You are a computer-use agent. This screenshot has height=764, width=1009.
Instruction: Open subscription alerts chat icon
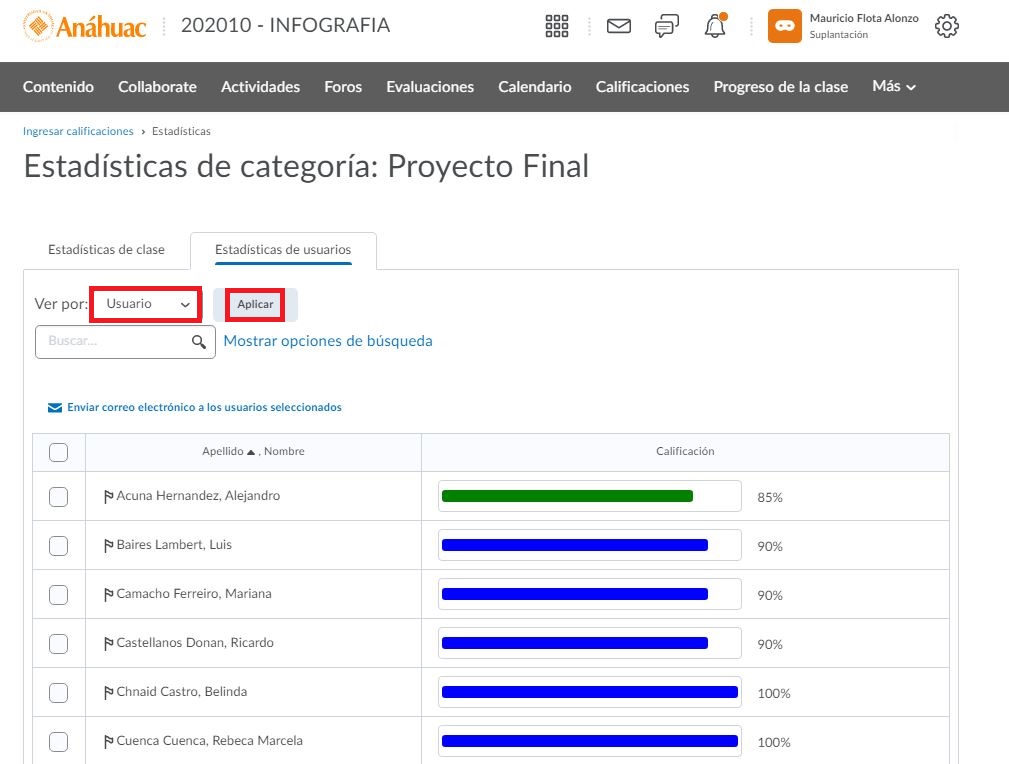tap(666, 27)
